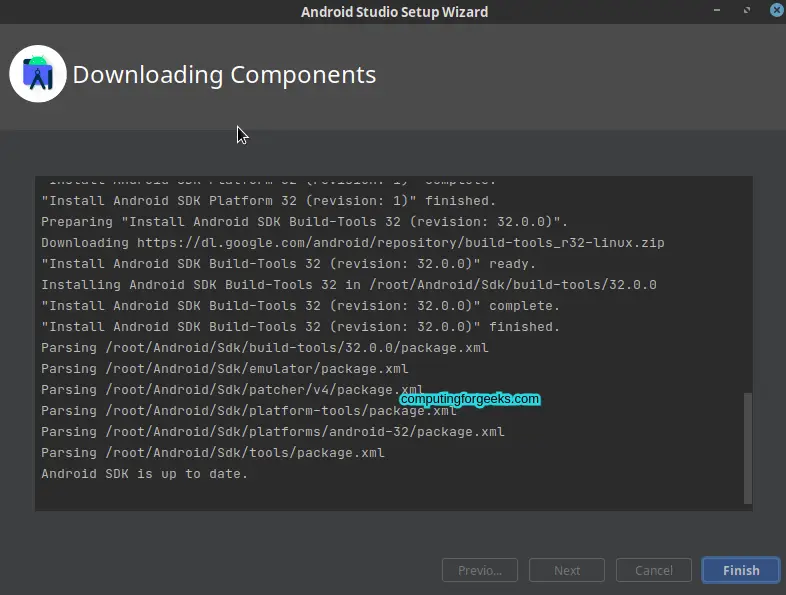
Task: Click the Android Studio logo icon
Action: click(38, 74)
